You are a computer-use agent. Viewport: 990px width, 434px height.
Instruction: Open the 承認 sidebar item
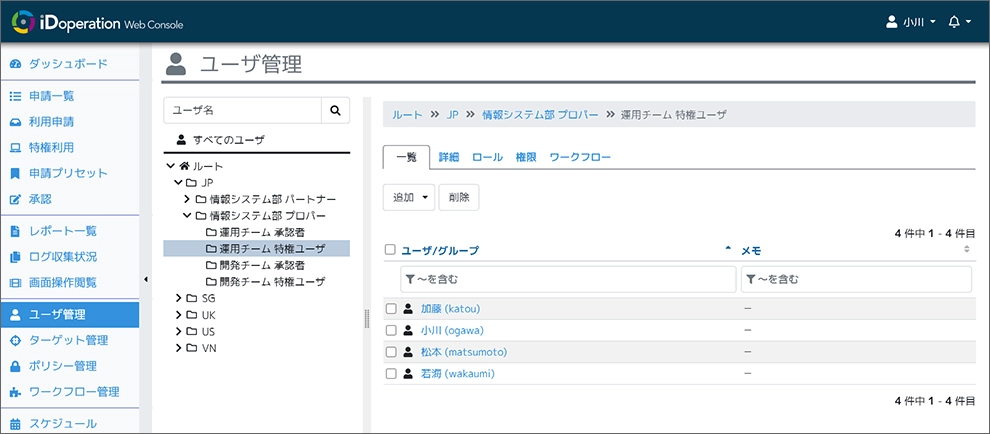click(69, 199)
